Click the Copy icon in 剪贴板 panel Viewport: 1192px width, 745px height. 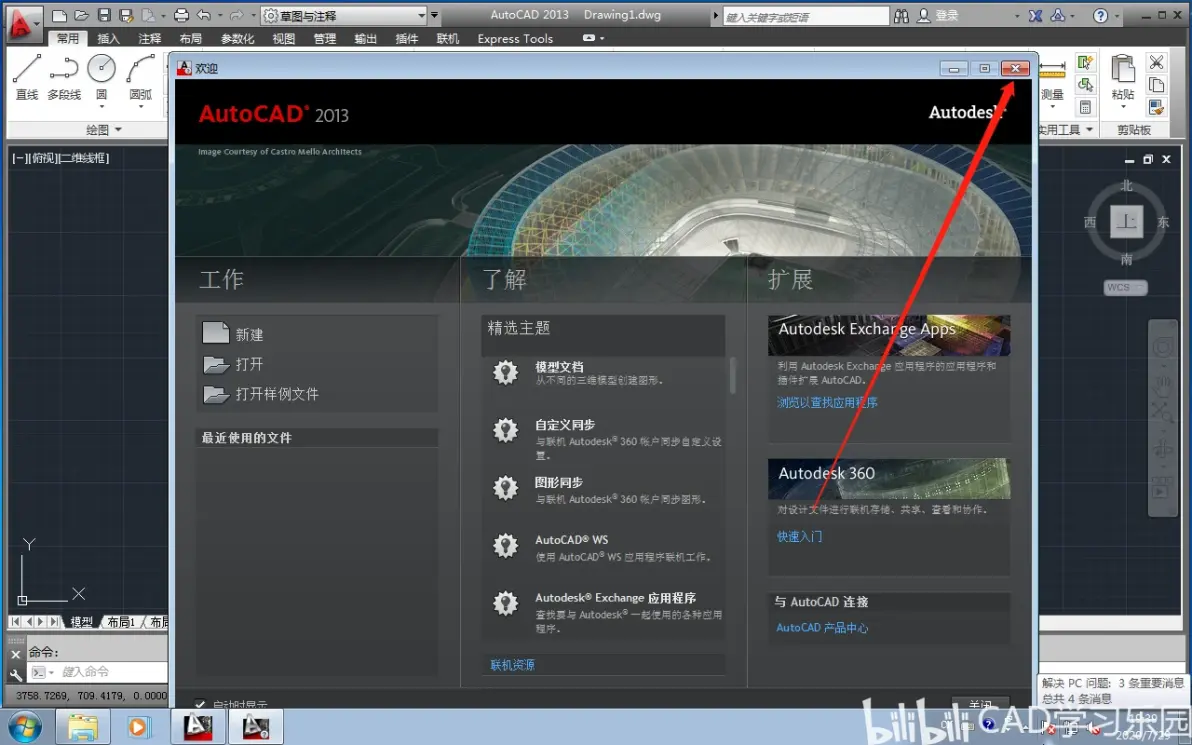point(1156,84)
